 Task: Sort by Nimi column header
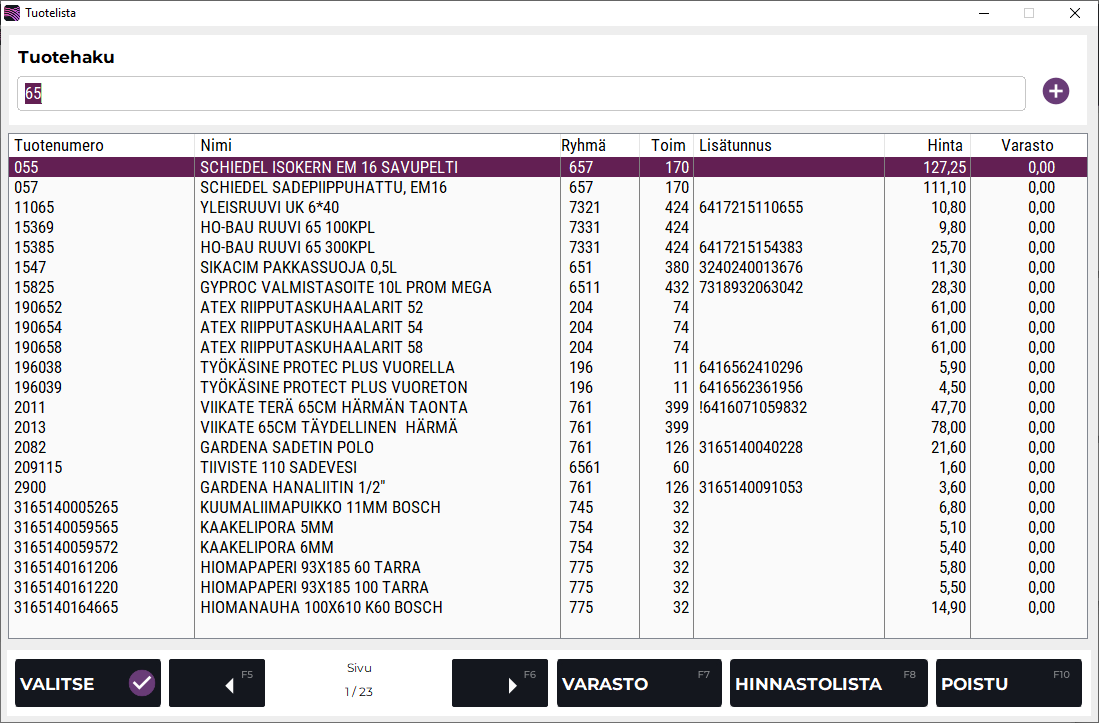point(216,145)
